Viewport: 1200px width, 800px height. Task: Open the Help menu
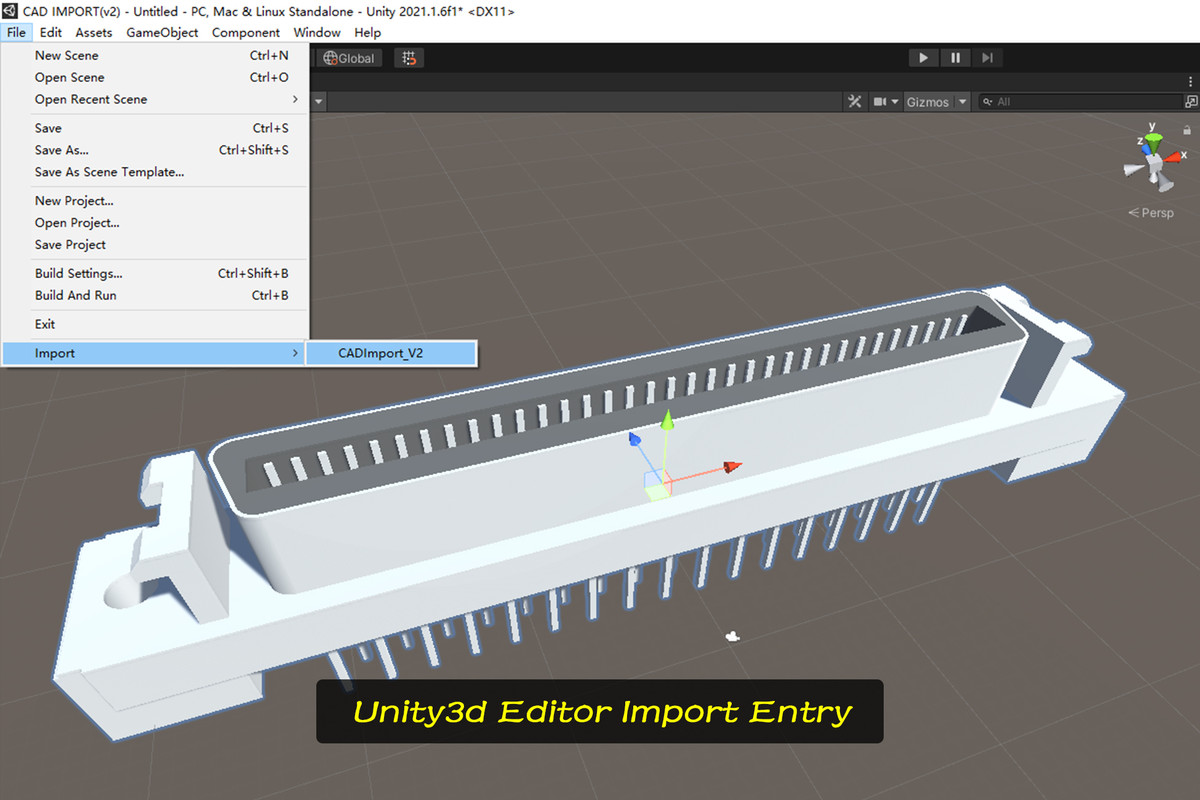pyautogui.click(x=368, y=32)
